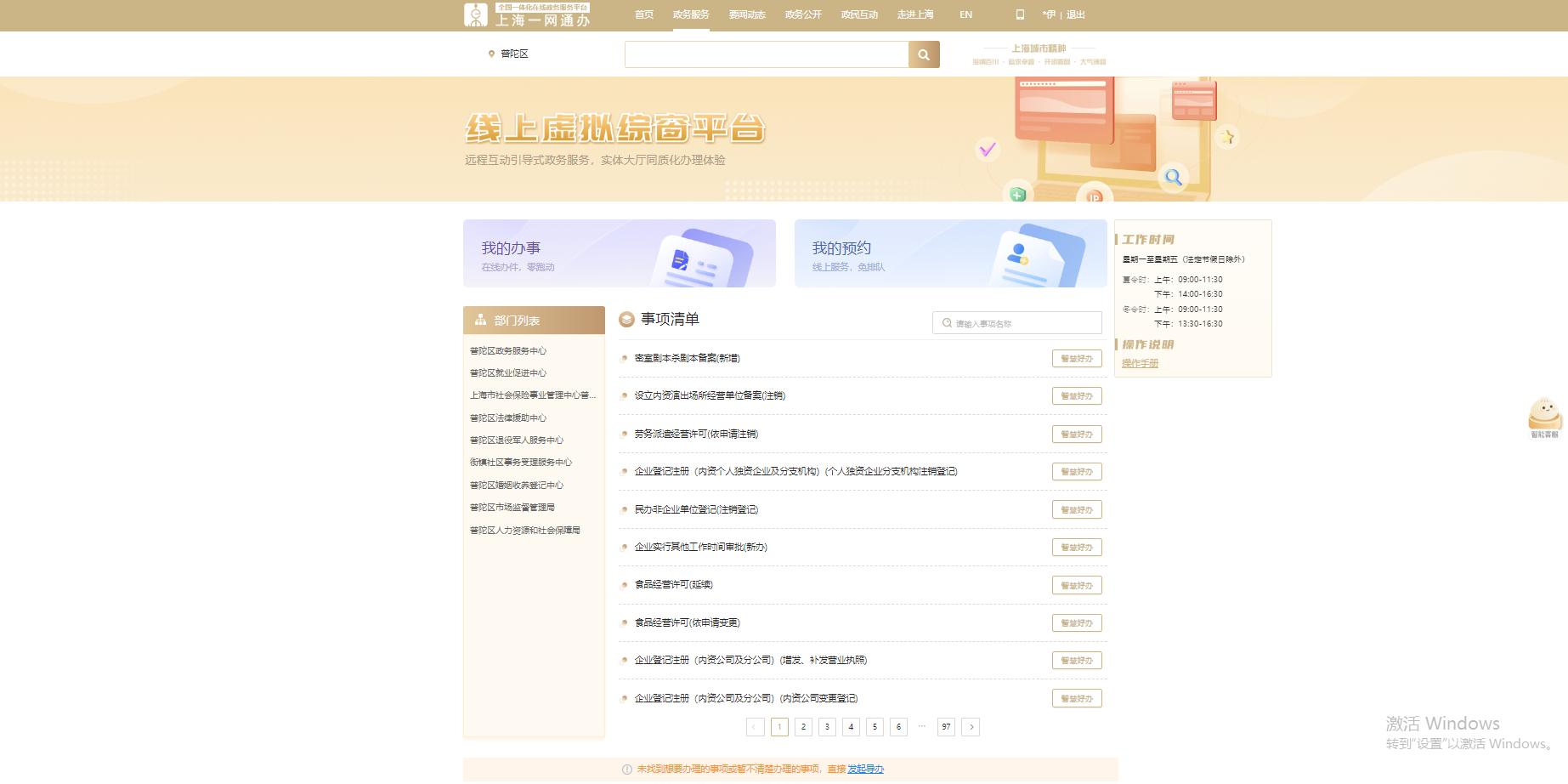The width and height of the screenshot is (1568, 784).
Task: Switch language via the EN link
Action: point(965,14)
